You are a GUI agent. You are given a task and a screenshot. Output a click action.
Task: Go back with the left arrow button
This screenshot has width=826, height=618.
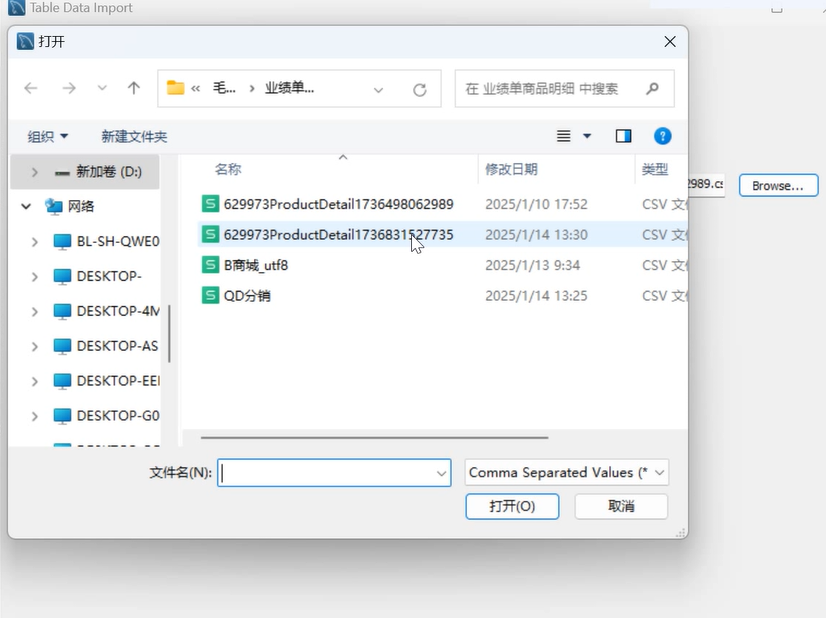click(31, 88)
